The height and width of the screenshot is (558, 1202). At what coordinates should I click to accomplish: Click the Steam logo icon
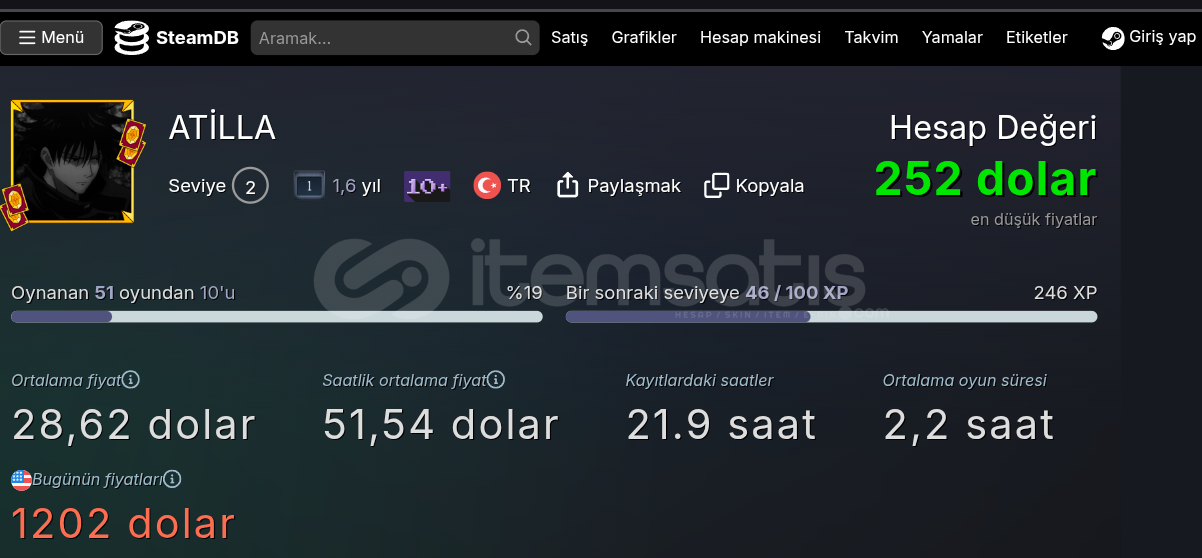(1112, 38)
